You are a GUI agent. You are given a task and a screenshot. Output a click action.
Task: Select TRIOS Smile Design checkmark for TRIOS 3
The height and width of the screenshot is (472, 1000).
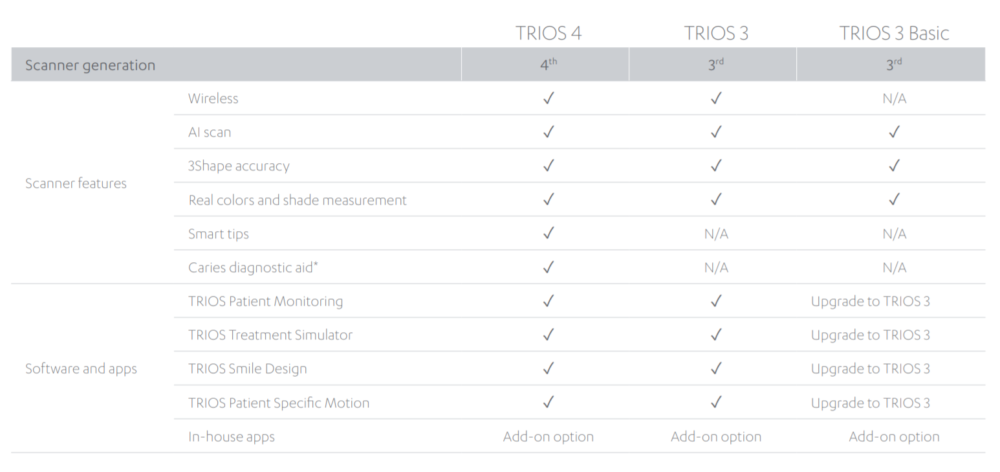pos(716,369)
